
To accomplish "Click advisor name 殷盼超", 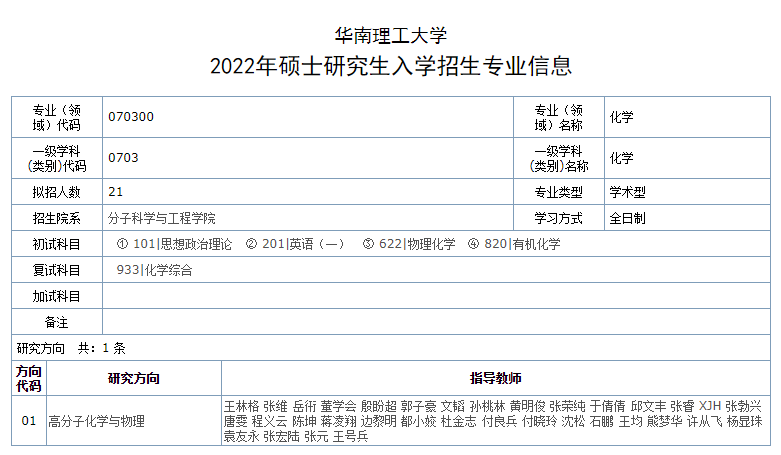I will click(379, 406).
